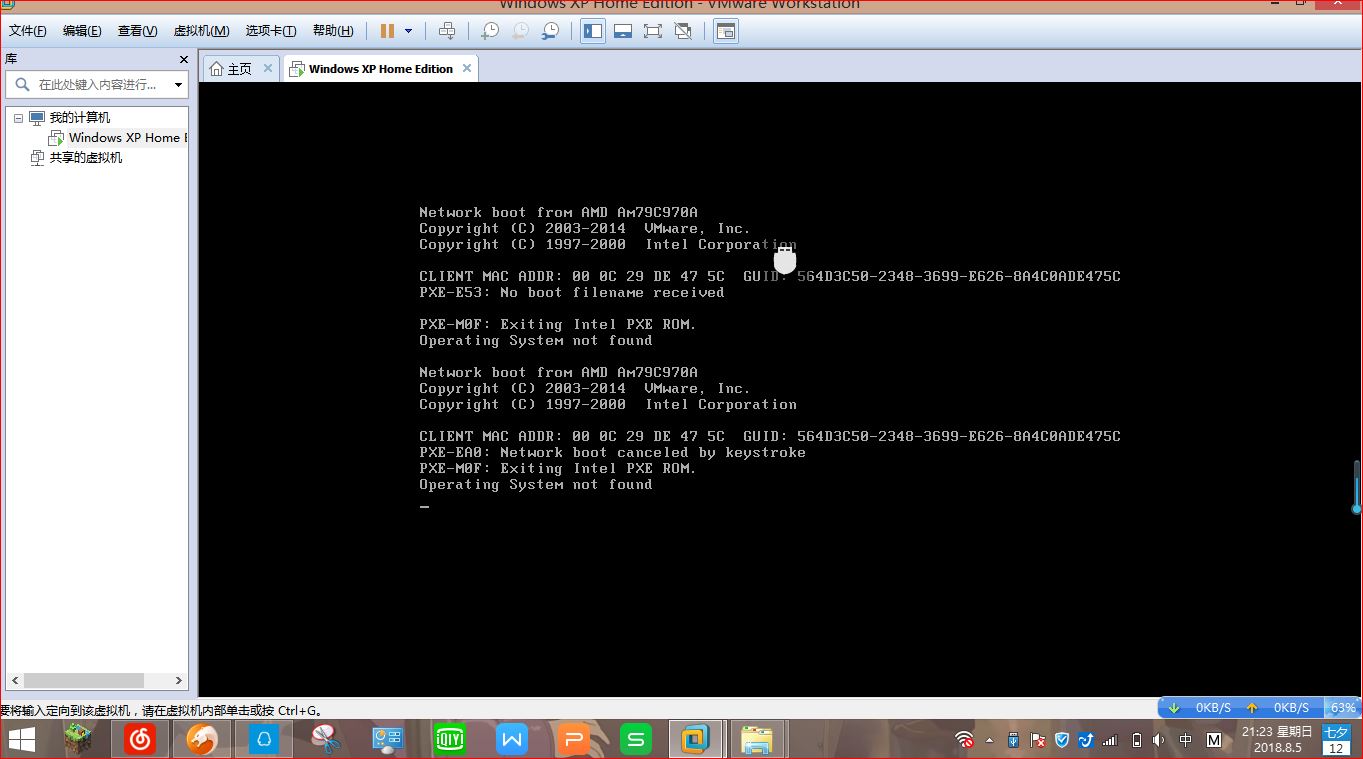Open the snapshot manager
The width and height of the screenshot is (1363, 759).
(x=550, y=31)
